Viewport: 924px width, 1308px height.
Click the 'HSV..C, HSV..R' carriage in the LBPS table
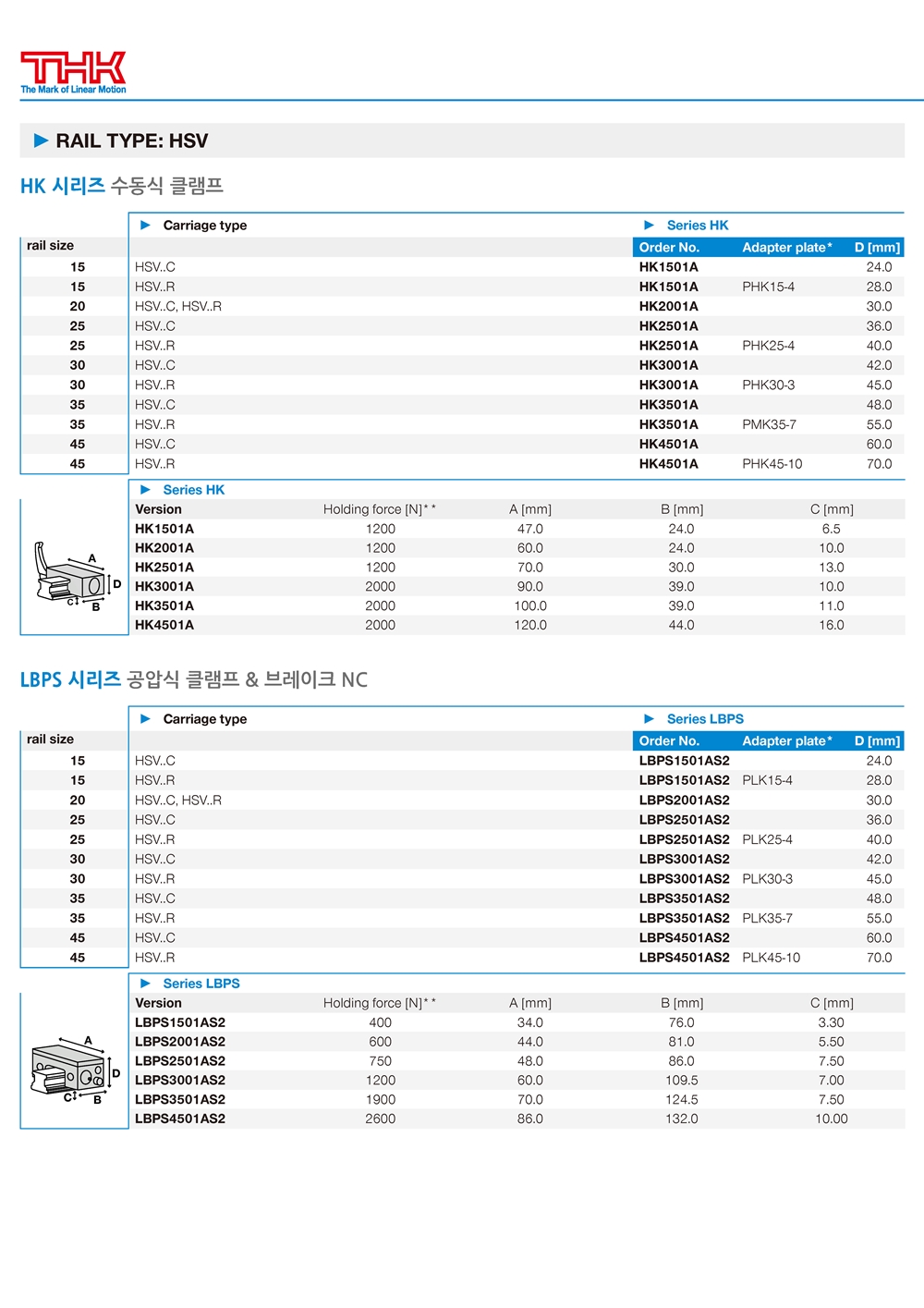[178, 800]
